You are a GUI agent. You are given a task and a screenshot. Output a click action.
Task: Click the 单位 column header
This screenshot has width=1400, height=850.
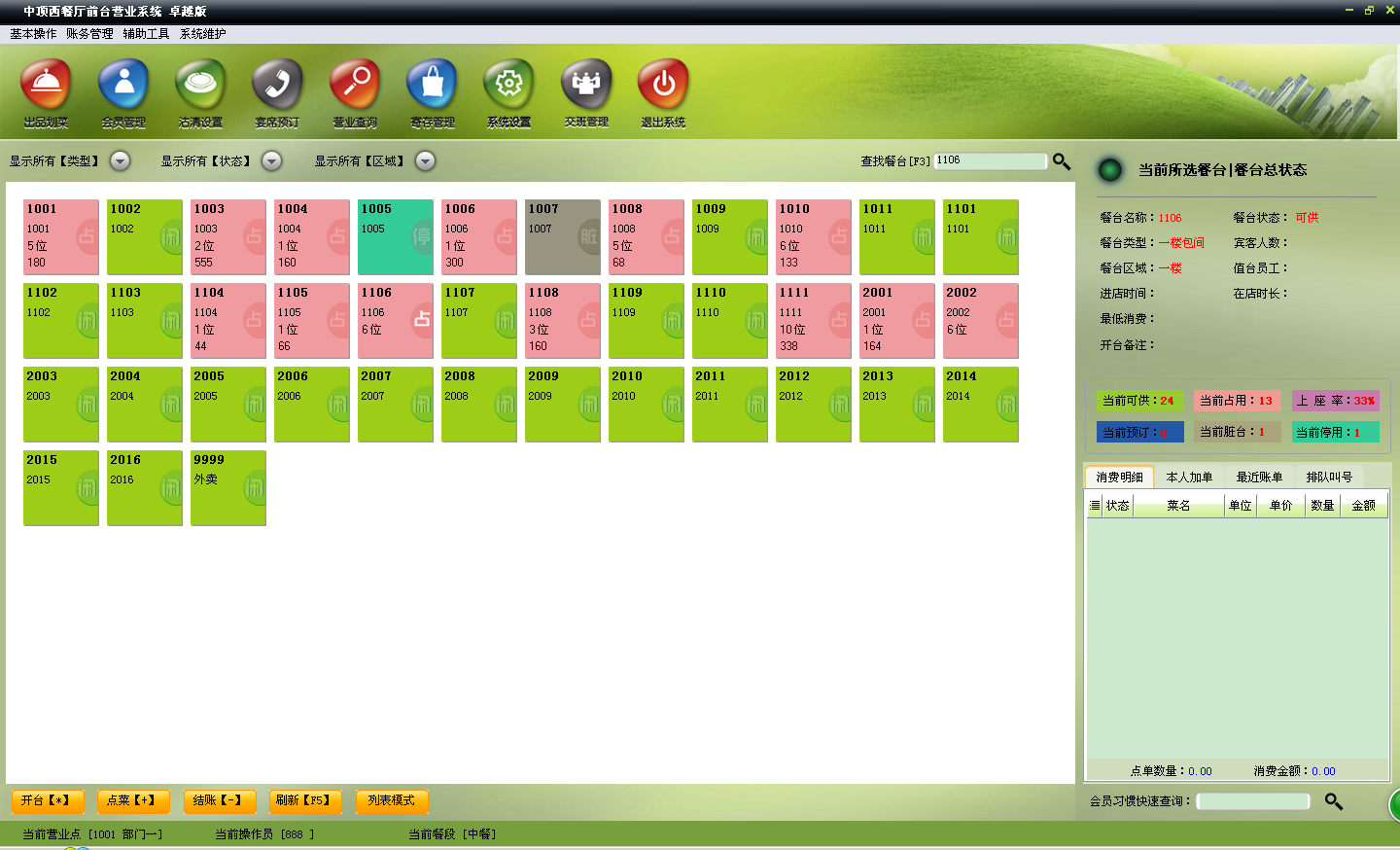pyautogui.click(x=1241, y=506)
